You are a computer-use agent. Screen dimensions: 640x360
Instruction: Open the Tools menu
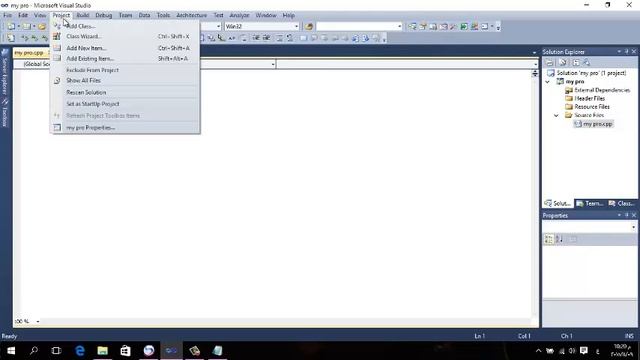coord(163,15)
